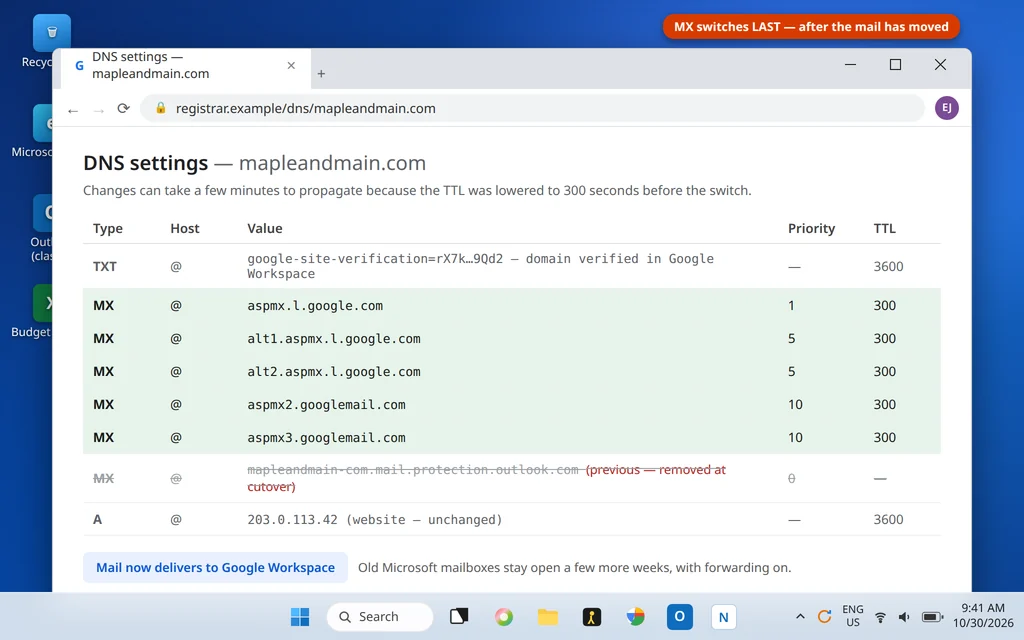Screen dimensions: 1024x640
Task: Click the orange sync tray icon
Action: coord(824,616)
